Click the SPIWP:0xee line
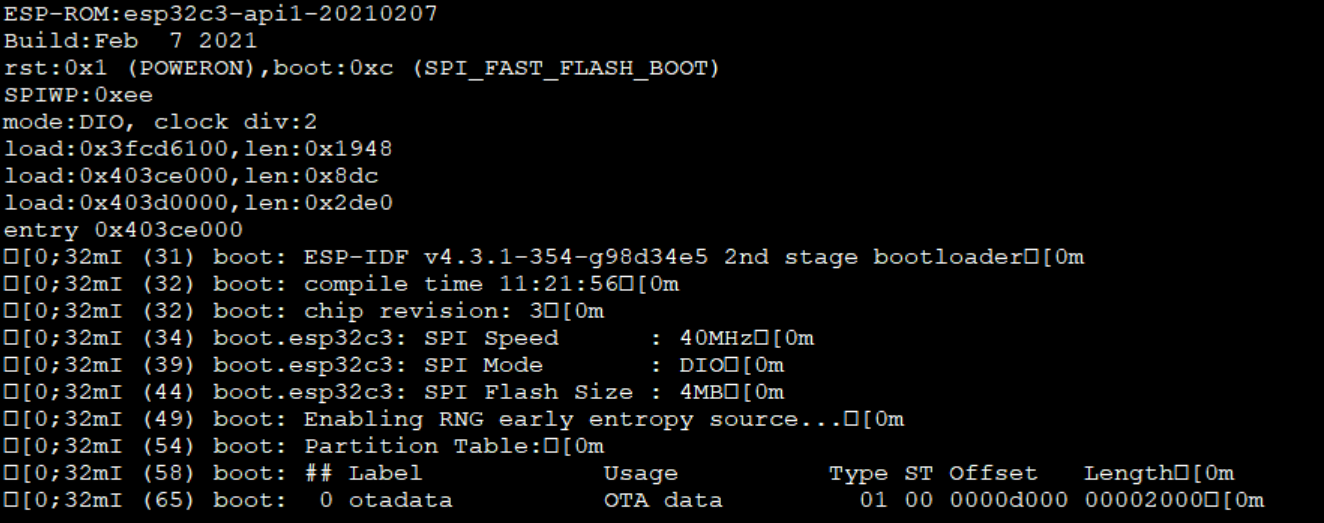The image size is (1324, 523). point(78,96)
